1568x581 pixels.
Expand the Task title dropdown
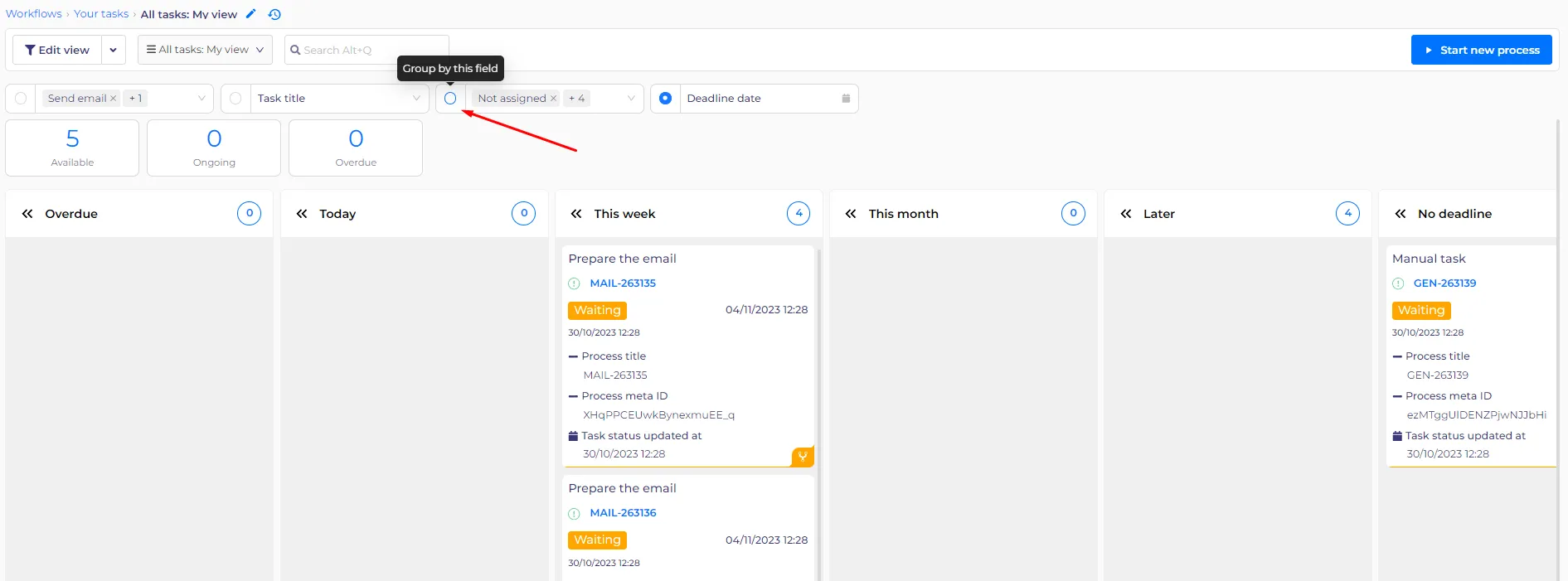[x=416, y=99]
